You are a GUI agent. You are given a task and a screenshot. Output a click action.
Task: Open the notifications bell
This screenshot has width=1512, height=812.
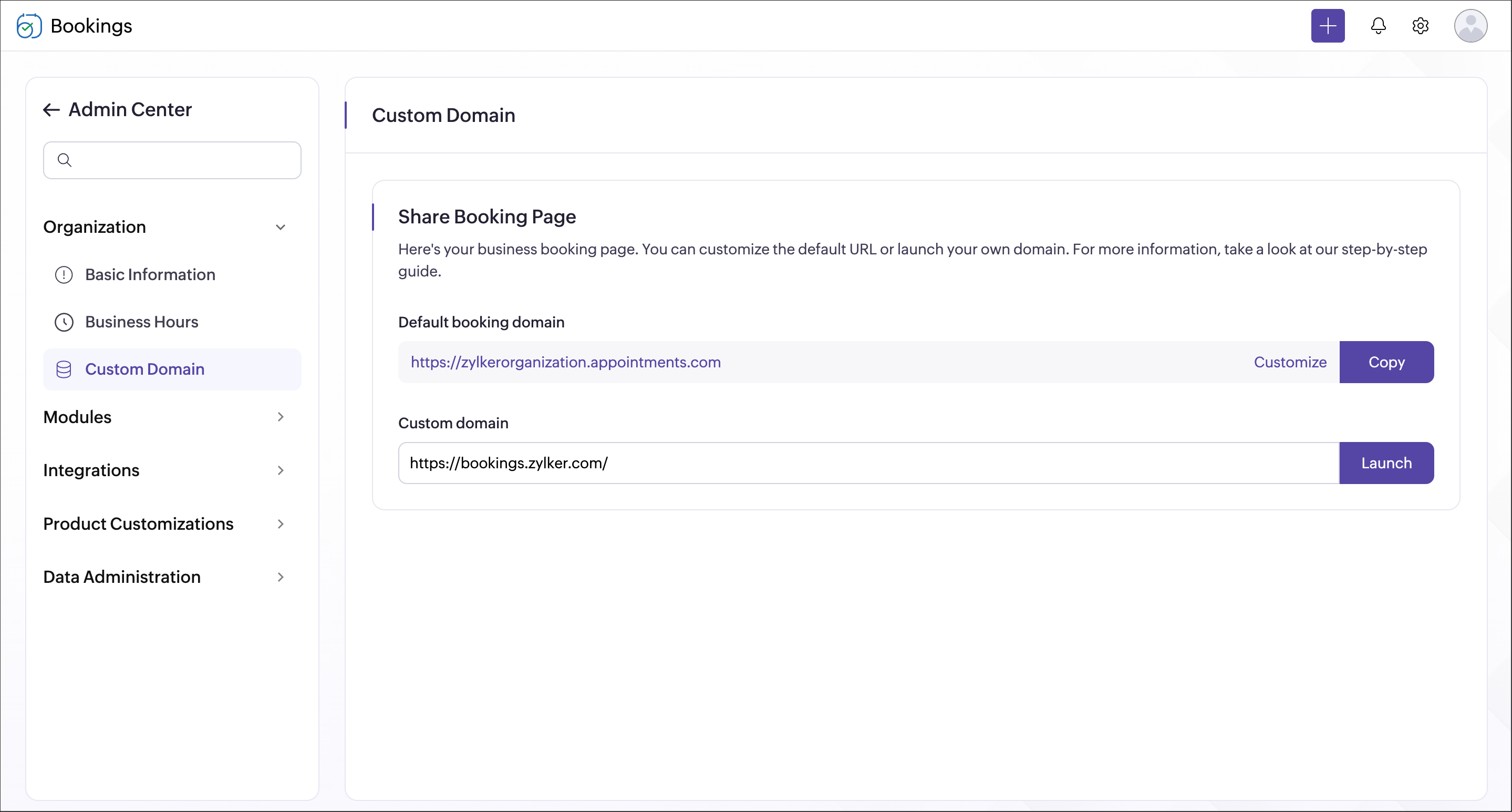[x=1378, y=26]
